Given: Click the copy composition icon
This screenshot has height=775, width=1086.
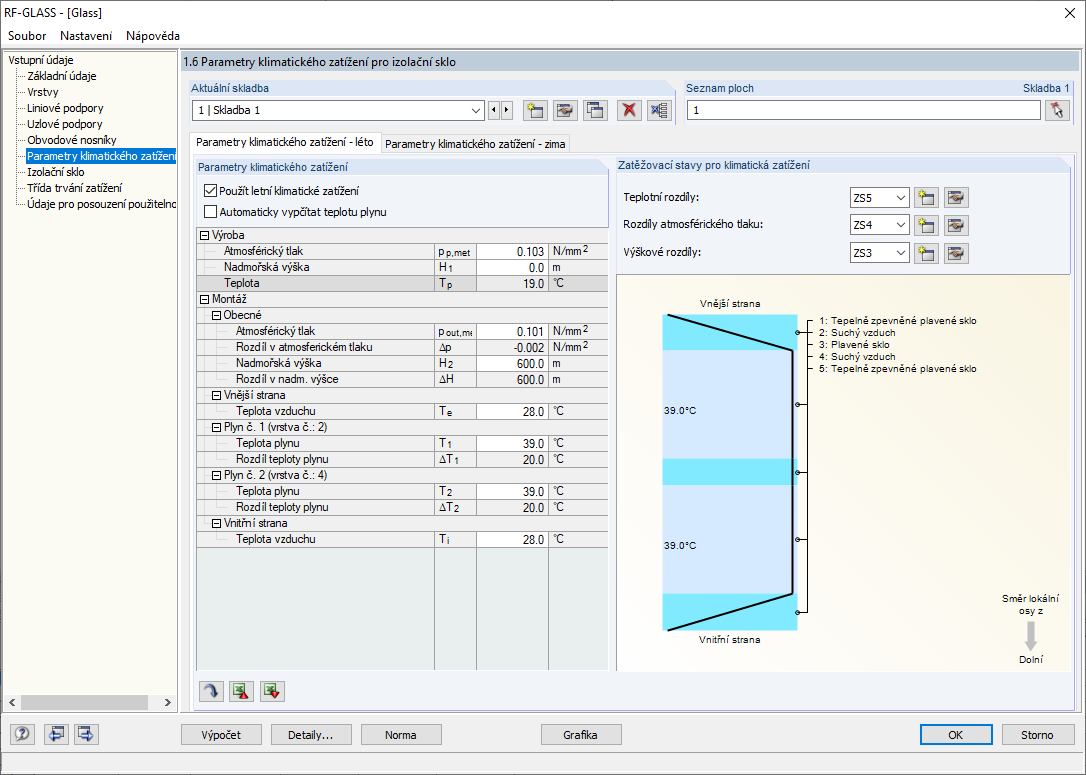Looking at the screenshot, I should [596, 110].
